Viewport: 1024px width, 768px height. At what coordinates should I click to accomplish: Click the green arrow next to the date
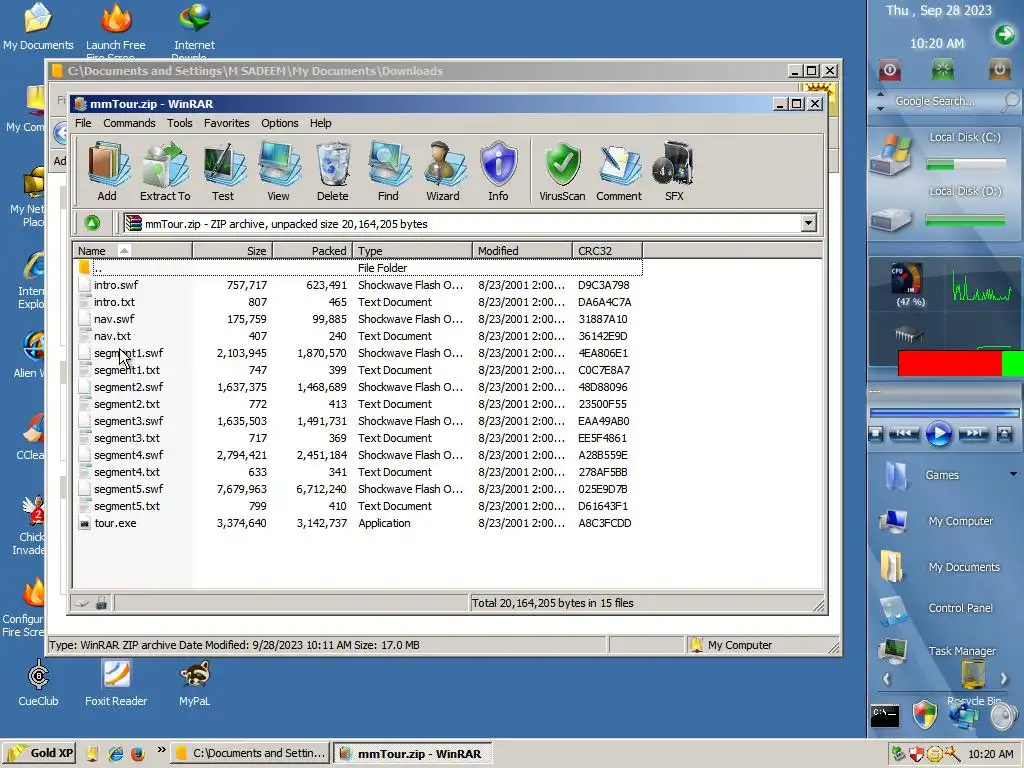click(x=1005, y=35)
